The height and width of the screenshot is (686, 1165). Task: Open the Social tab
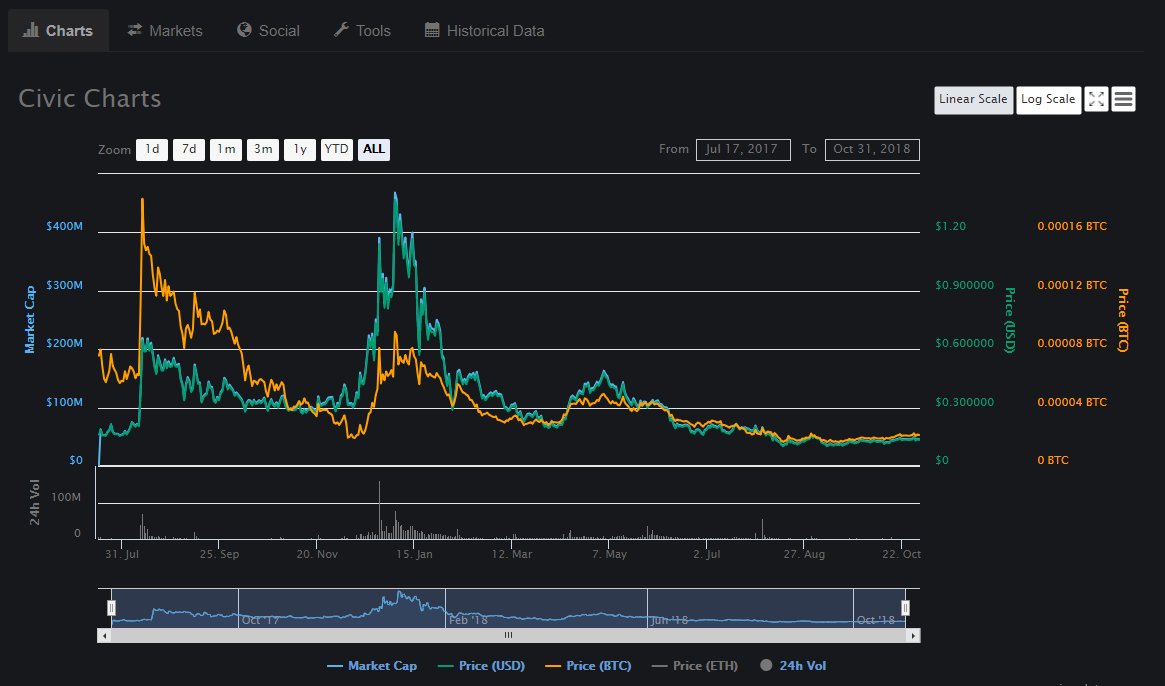[x=268, y=30]
